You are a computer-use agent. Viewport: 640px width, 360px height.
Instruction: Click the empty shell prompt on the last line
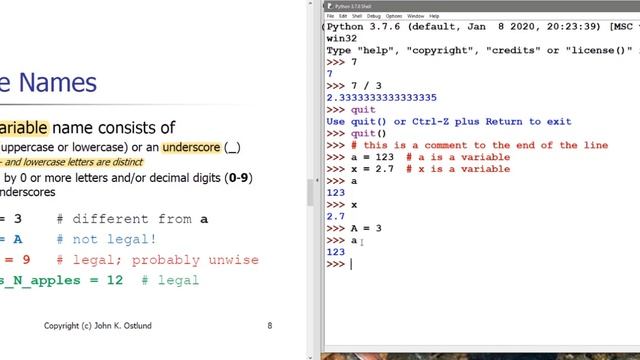(x=351, y=264)
